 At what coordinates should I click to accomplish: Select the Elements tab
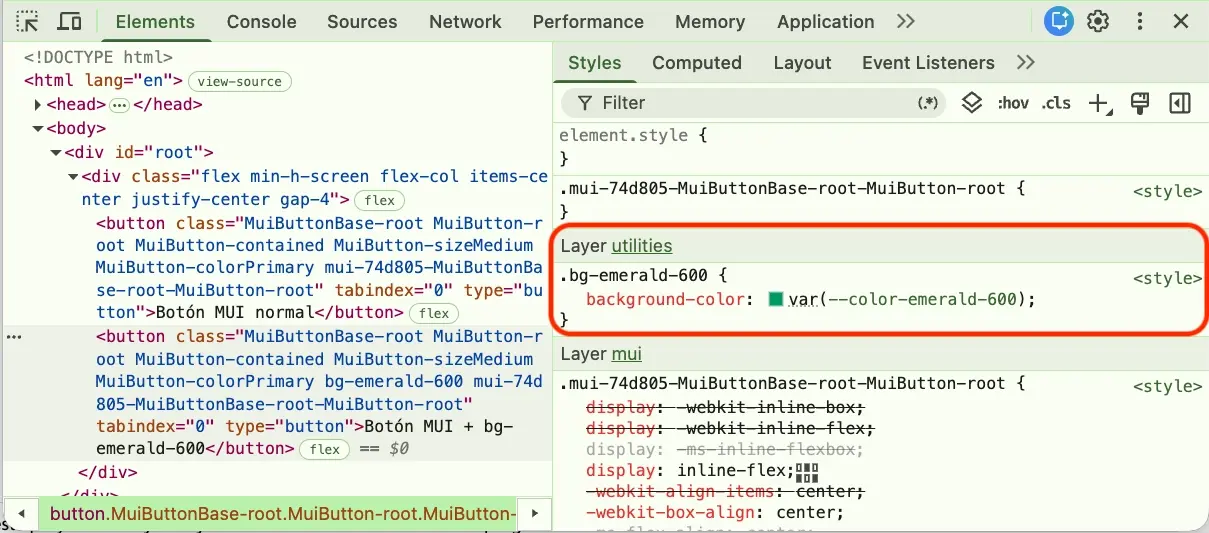[x=155, y=21]
